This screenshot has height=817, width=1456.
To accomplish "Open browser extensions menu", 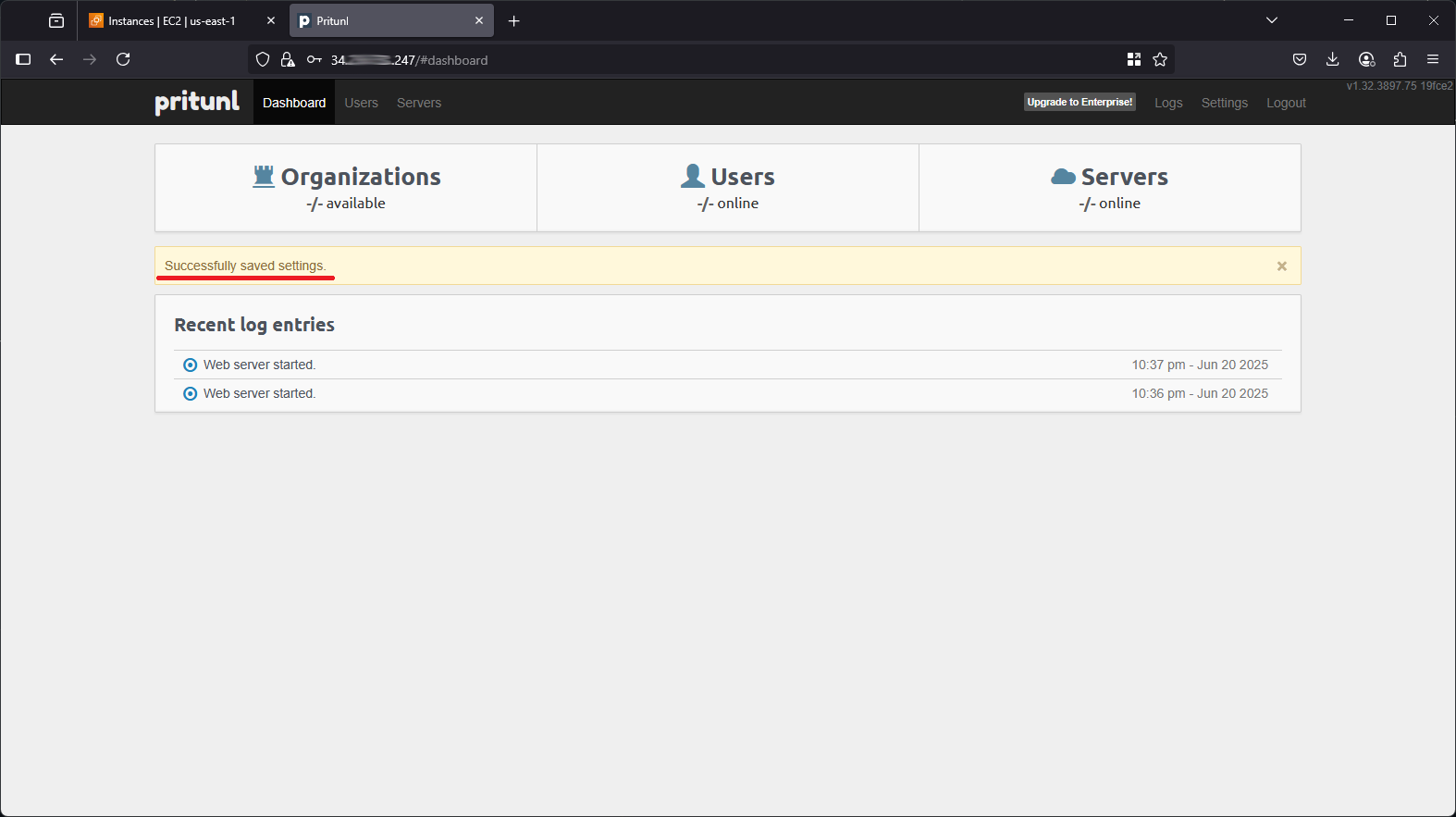I will 1400,59.
